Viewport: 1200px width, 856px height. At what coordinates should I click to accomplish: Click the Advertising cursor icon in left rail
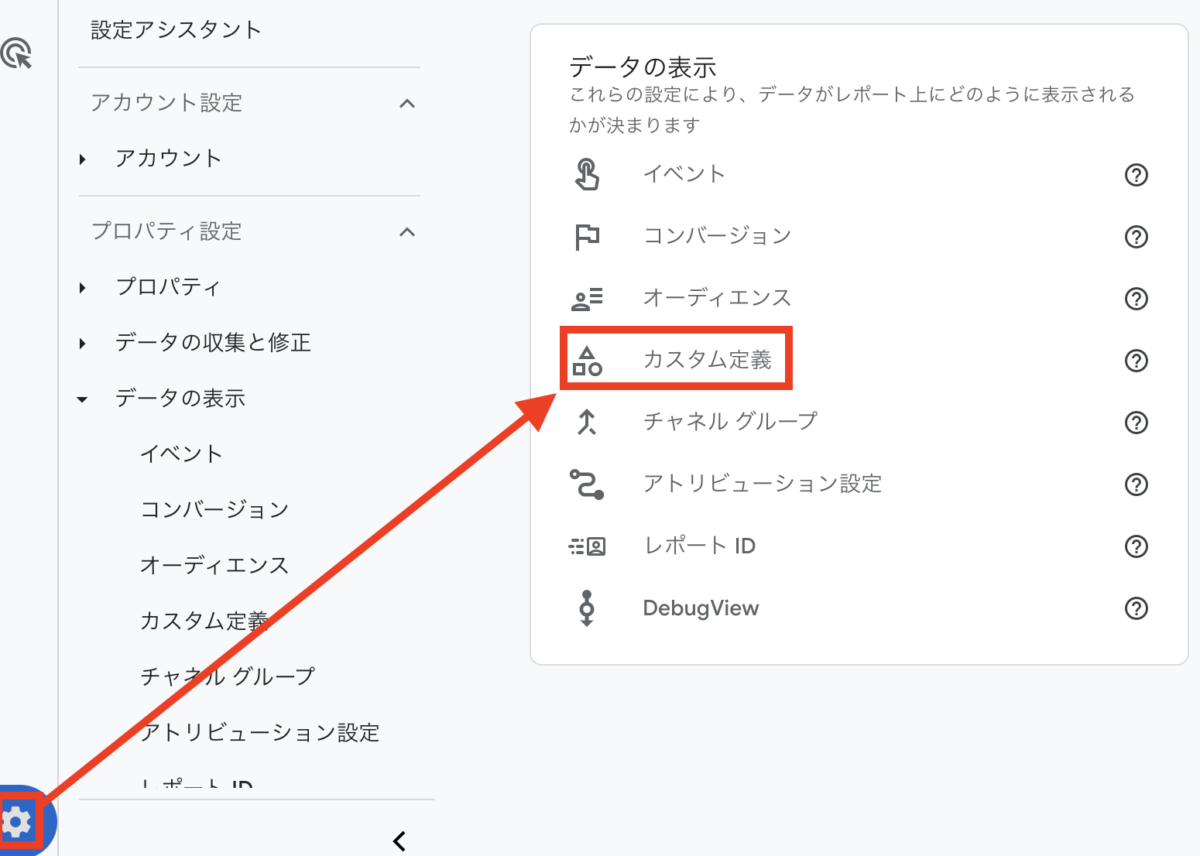tap(17, 53)
